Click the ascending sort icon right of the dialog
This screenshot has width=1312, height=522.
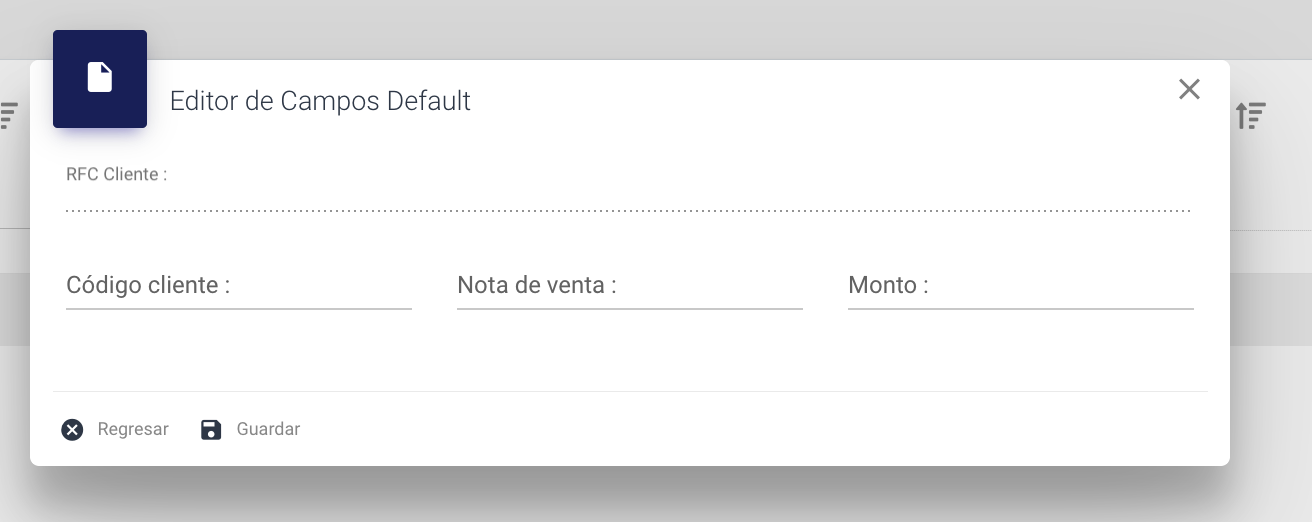(1250, 115)
